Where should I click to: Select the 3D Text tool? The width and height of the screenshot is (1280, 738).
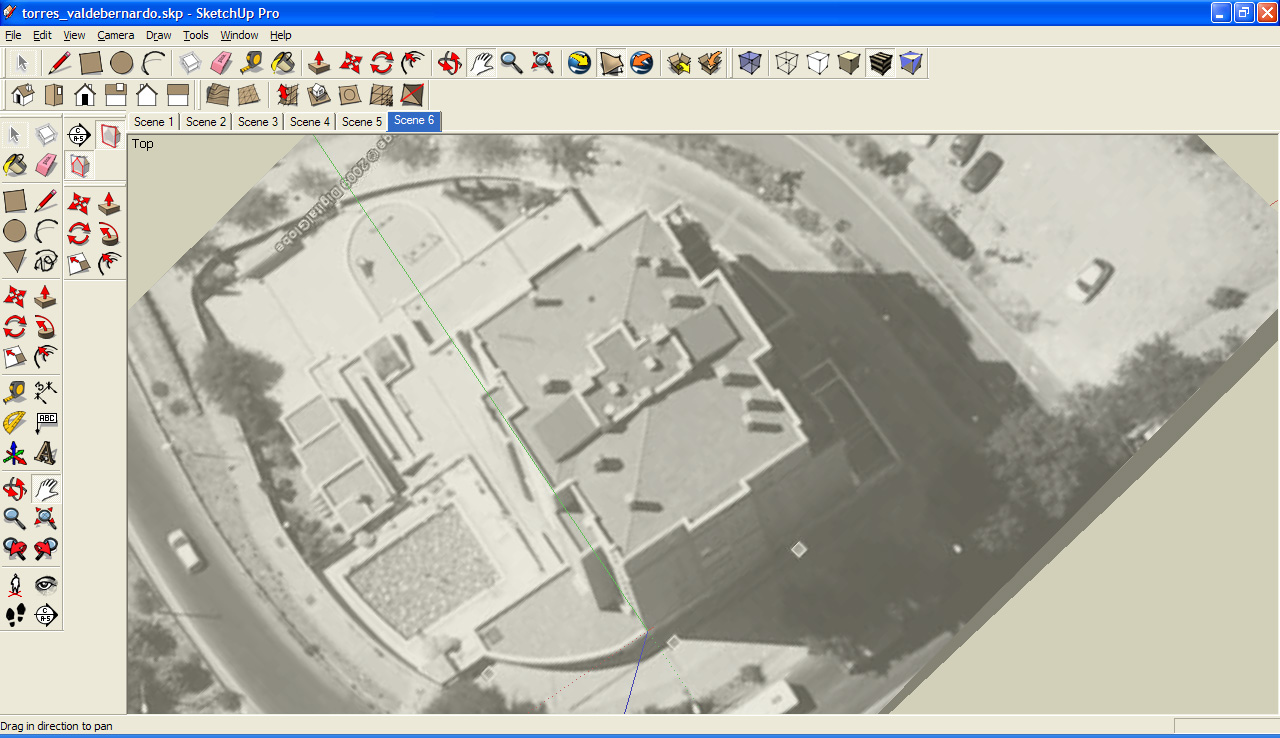coord(46,455)
